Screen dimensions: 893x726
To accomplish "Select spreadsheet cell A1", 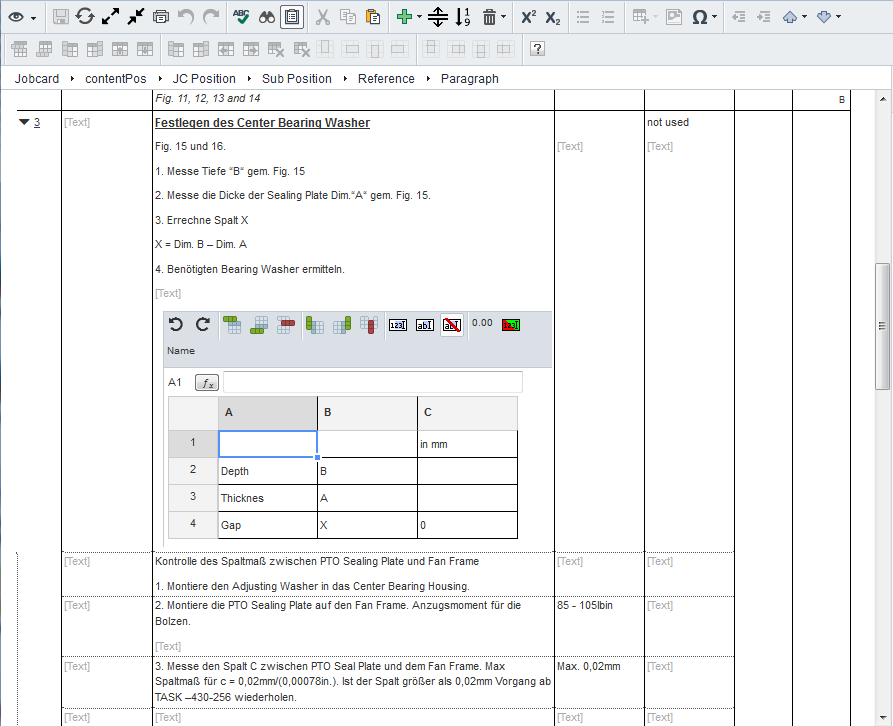I will click(268, 444).
